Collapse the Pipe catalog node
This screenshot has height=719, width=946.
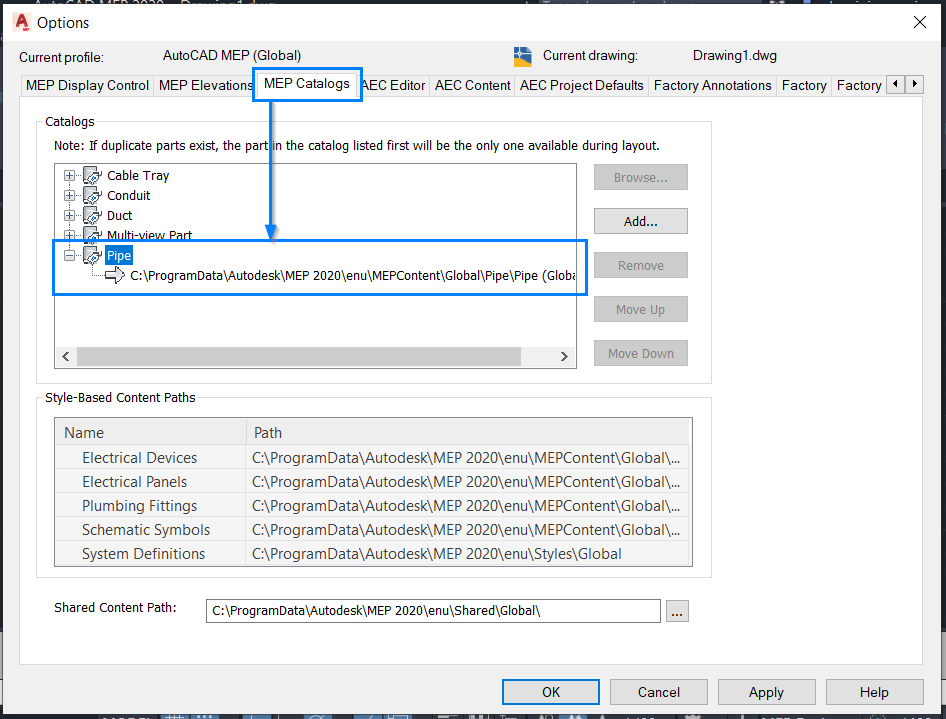click(69, 255)
